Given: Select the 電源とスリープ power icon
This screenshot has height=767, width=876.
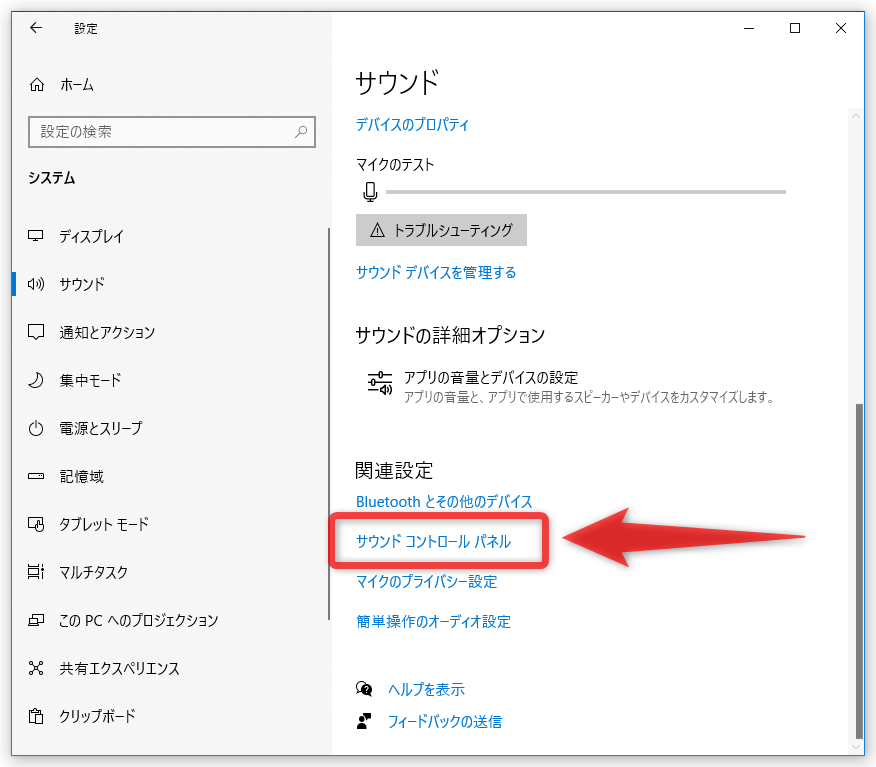Looking at the screenshot, I should click(36, 428).
